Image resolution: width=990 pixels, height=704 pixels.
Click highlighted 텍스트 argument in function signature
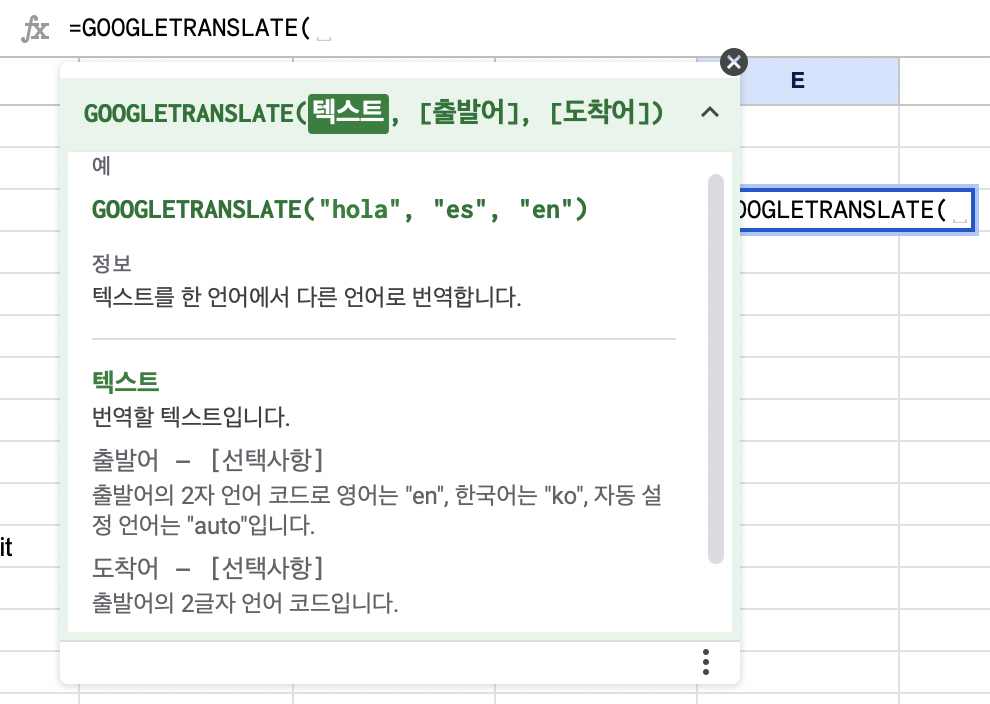click(x=348, y=113)
